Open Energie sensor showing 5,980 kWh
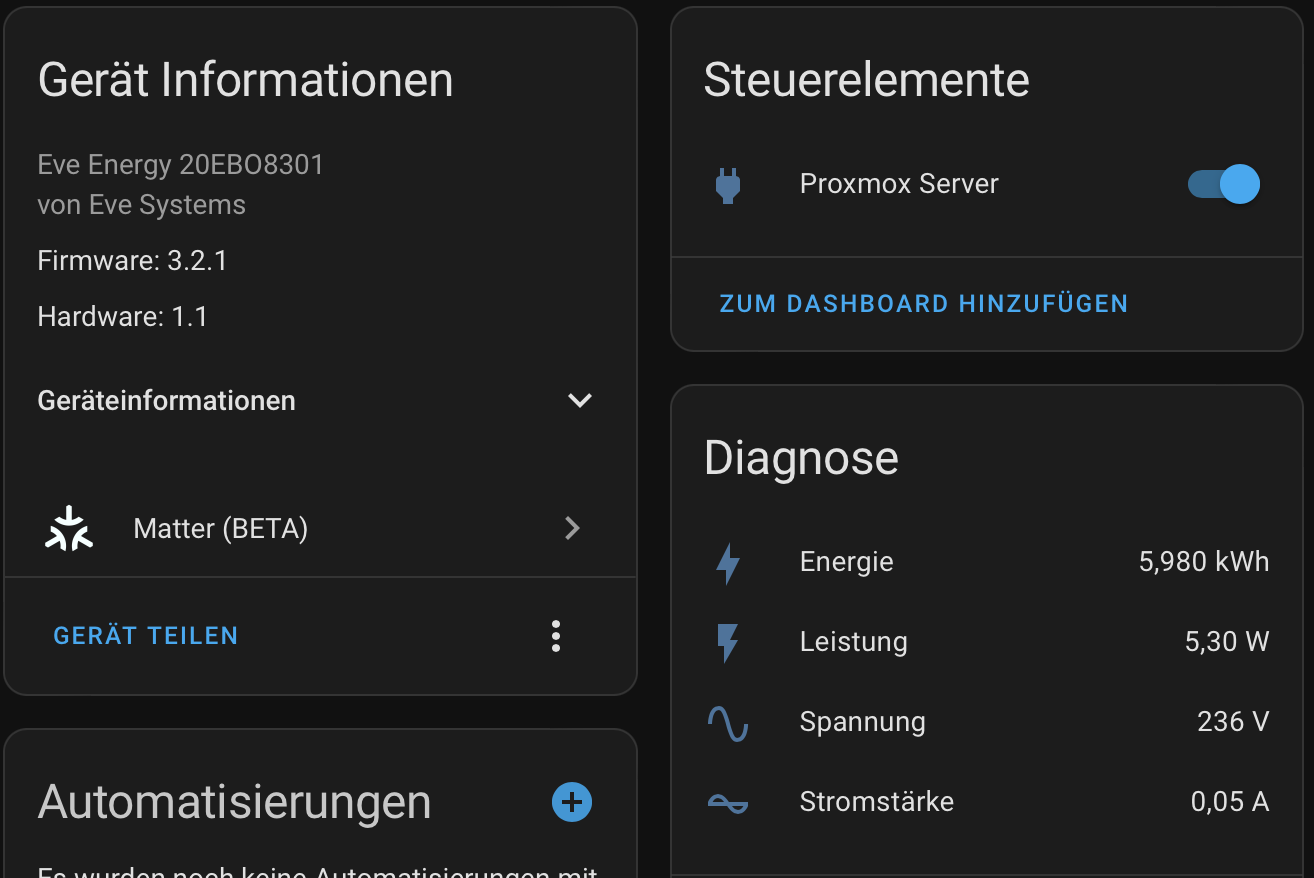The height and width of the screenshot is (878, 1314). coord(987,562)
